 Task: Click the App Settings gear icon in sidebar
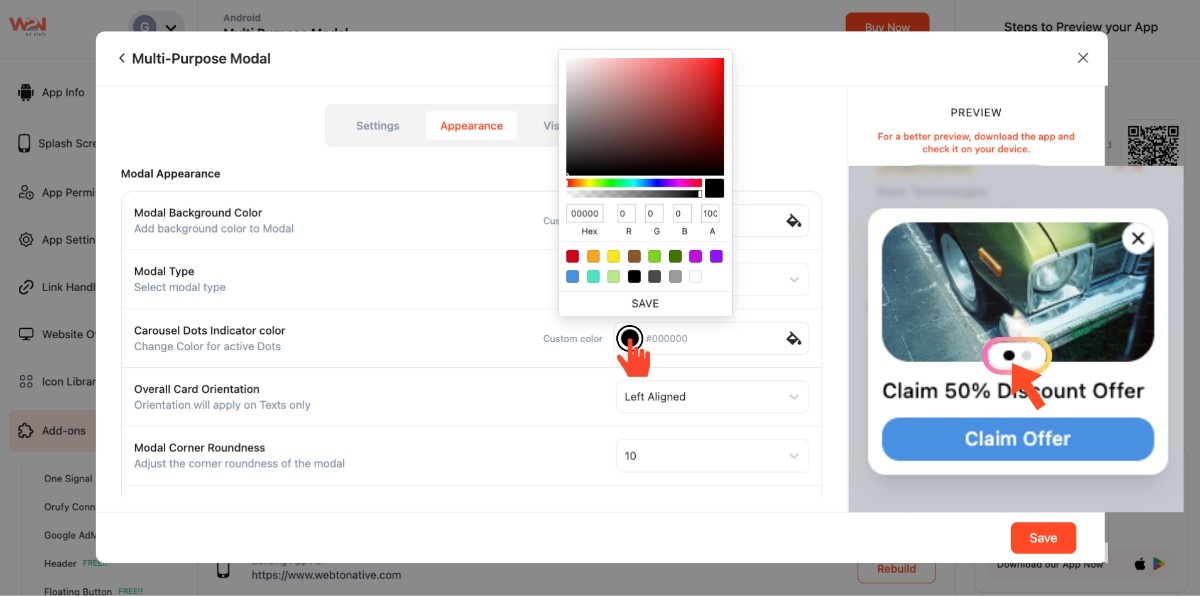coord(26,240)
